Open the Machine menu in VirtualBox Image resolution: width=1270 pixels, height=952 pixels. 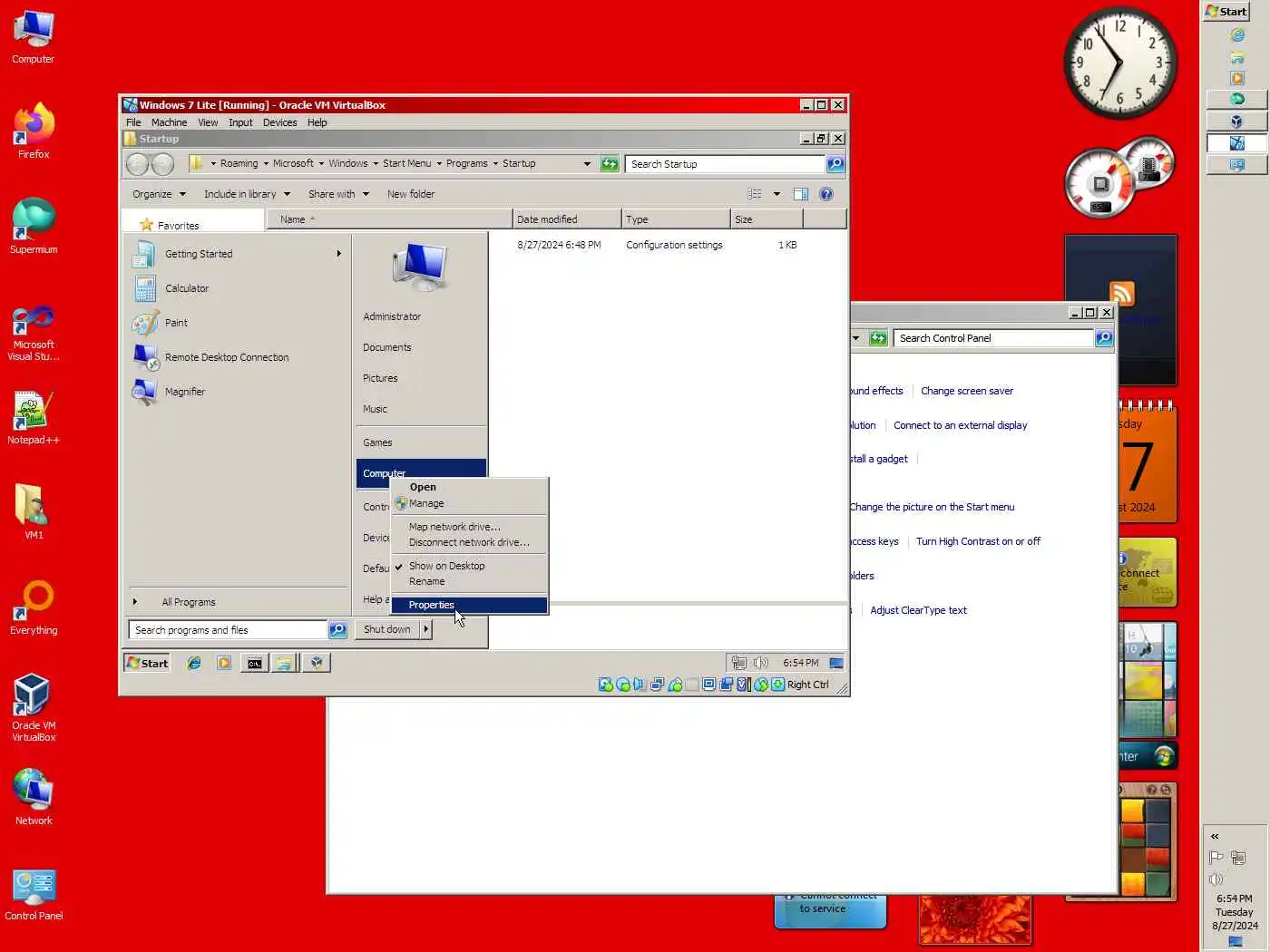coord(169,122)
